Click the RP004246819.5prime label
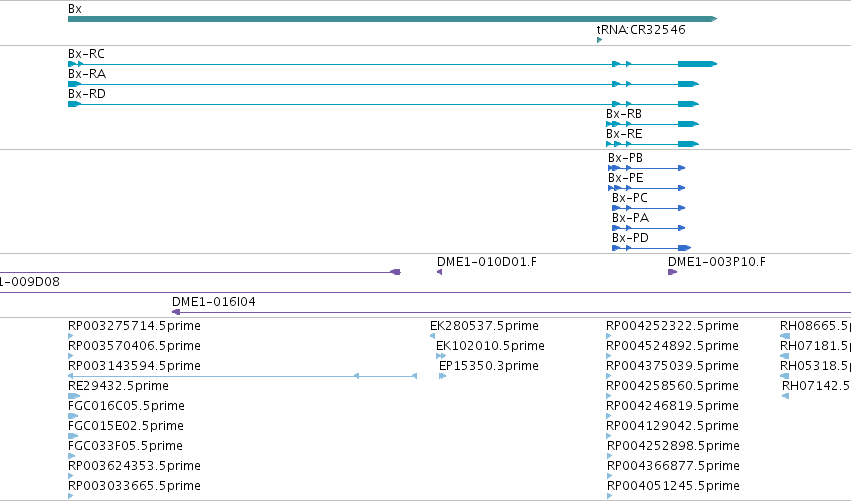This screenshot has width=851, height=501. coord(672,406)
